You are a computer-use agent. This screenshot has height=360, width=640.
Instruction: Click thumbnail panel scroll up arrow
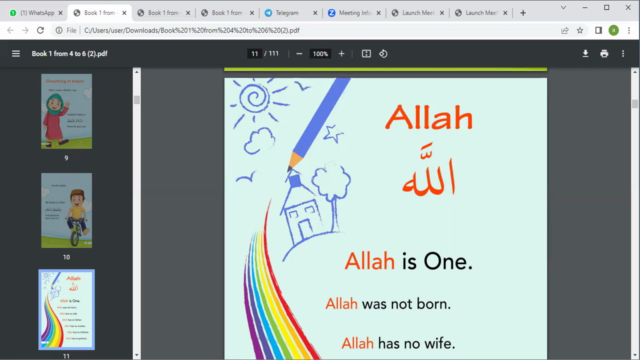tap(137, 72)
